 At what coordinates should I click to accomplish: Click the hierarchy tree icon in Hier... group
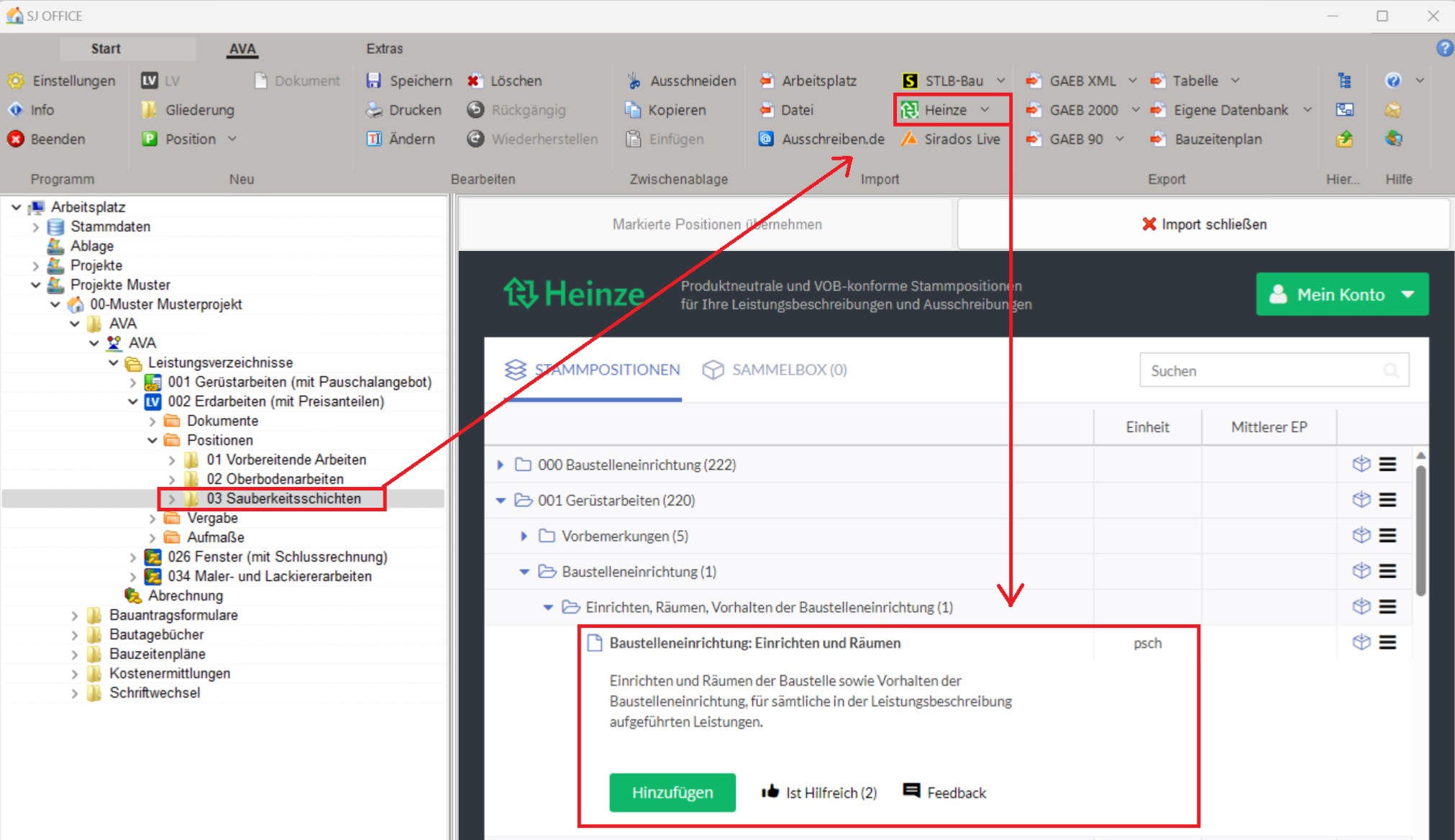(x=1344, y=81)
